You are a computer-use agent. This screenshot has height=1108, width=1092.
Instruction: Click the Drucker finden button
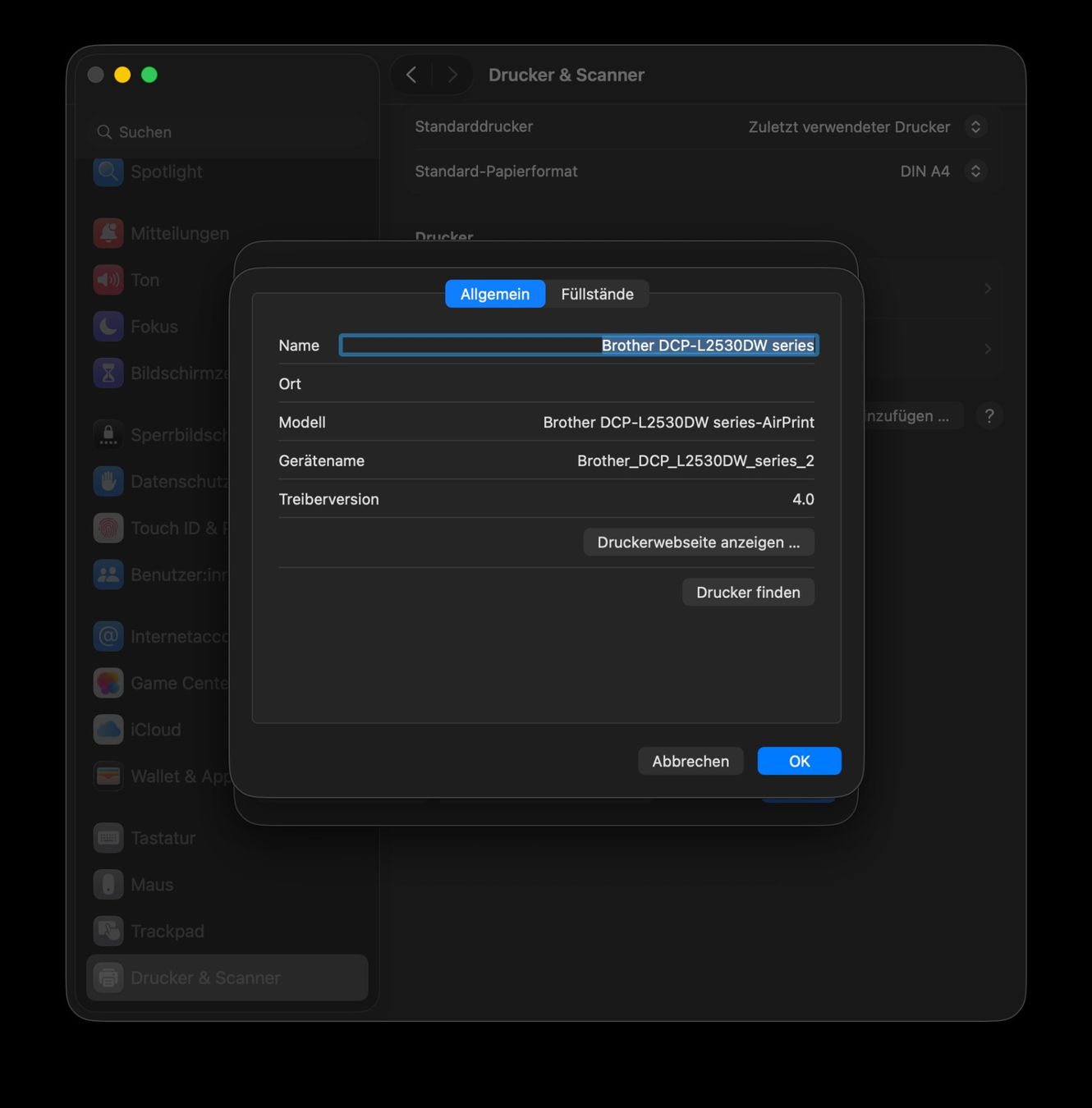[748, 593]
